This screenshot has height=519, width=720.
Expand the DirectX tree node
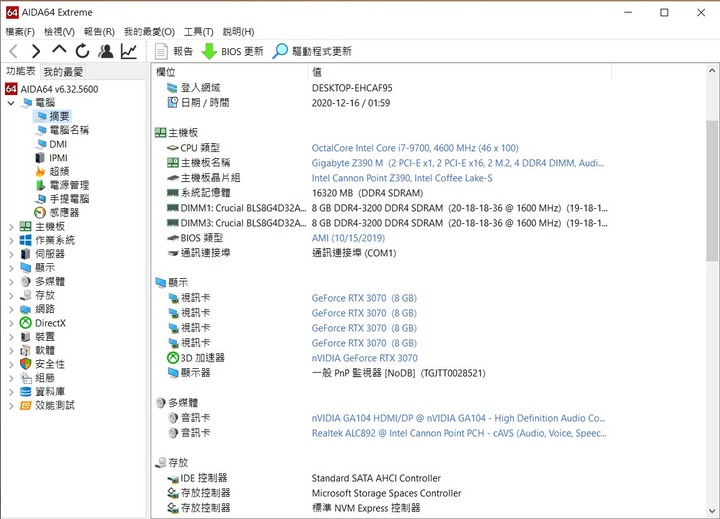click(x=11, y=323)
